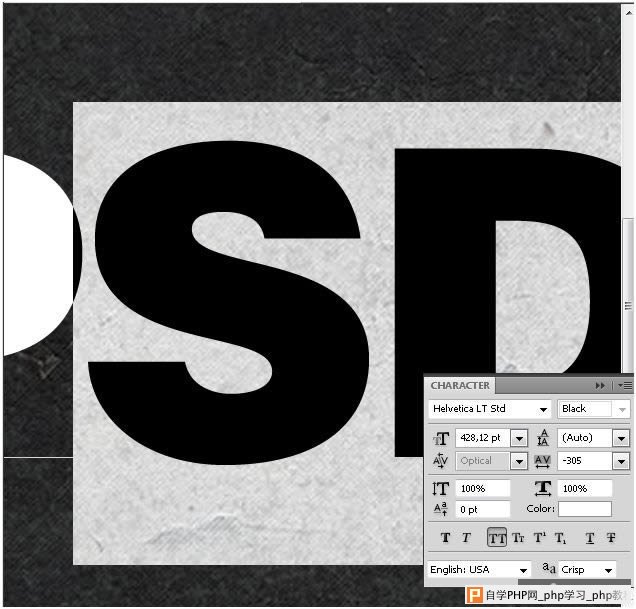Click the leading icon
The height and width of the screenshot is (609, 636).
coord(543,438)
